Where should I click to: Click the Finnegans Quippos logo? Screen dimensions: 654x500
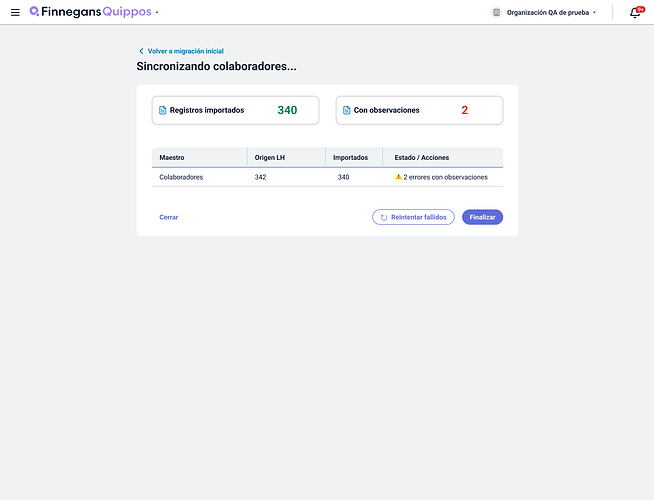point(91,12)
